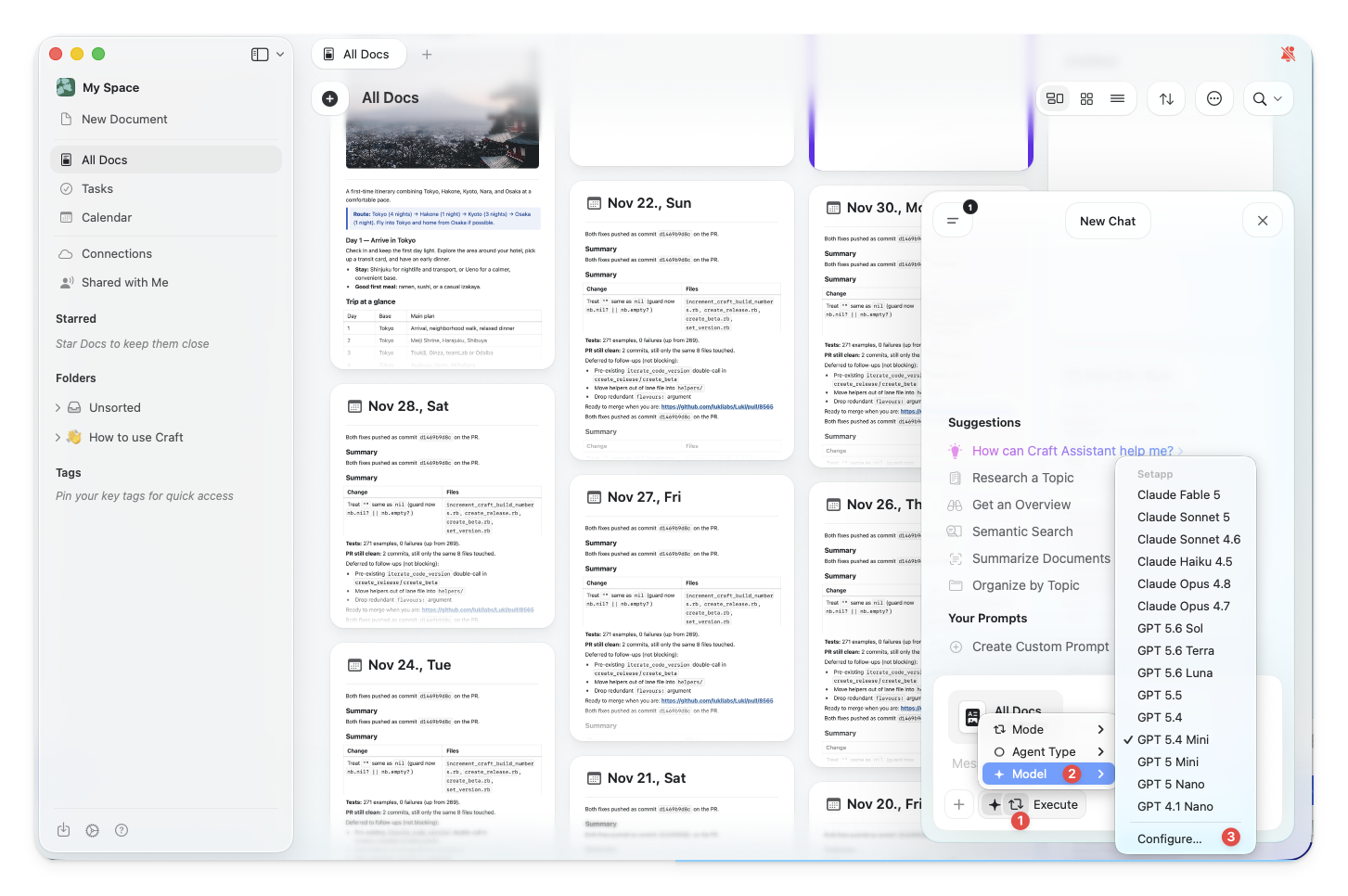
Task: Open the sort order options
Action: (x=1166, y=98)
